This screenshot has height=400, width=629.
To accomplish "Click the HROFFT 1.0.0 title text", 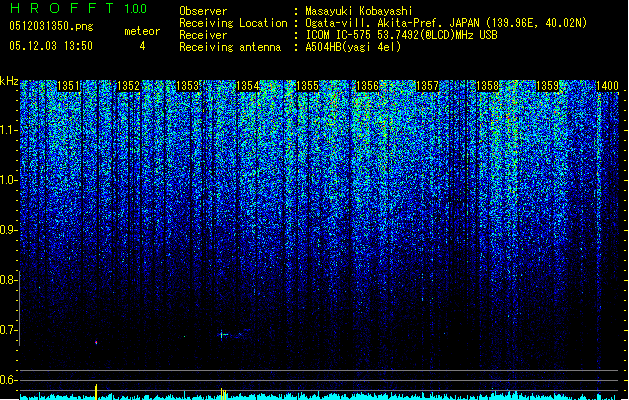I will (x=78, y=8).
